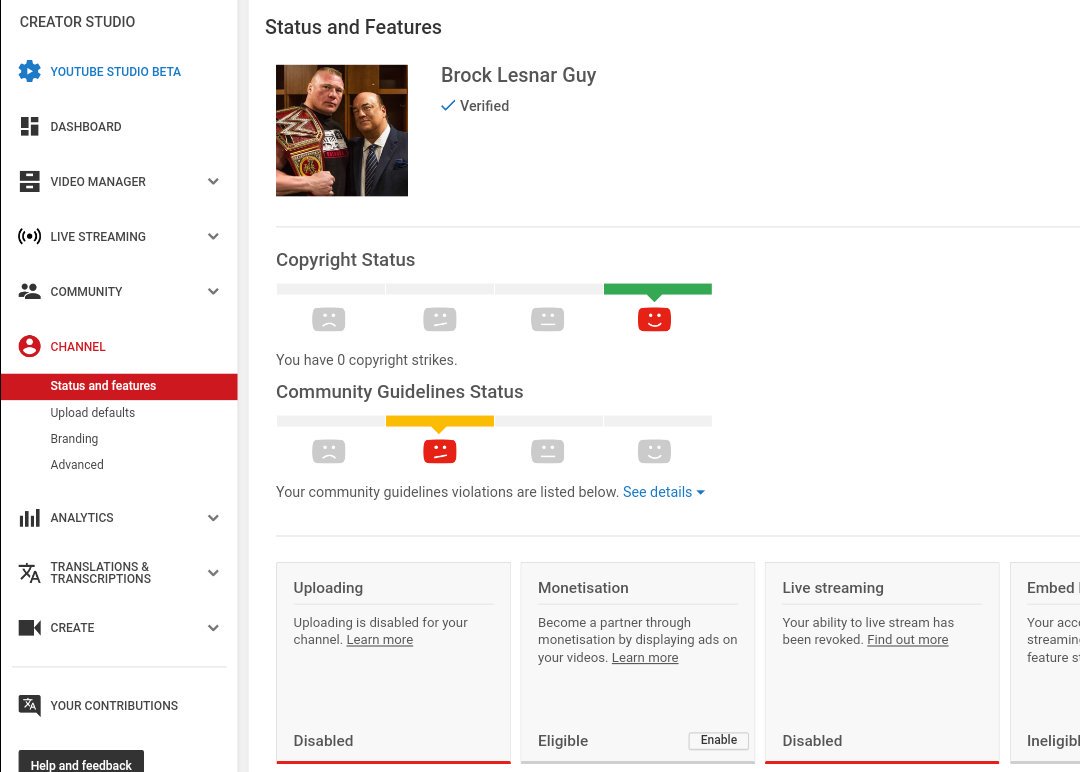Screen dimensions: 1080x772
Task: Click the Create video camera icon
Action: tap(29, 627)
